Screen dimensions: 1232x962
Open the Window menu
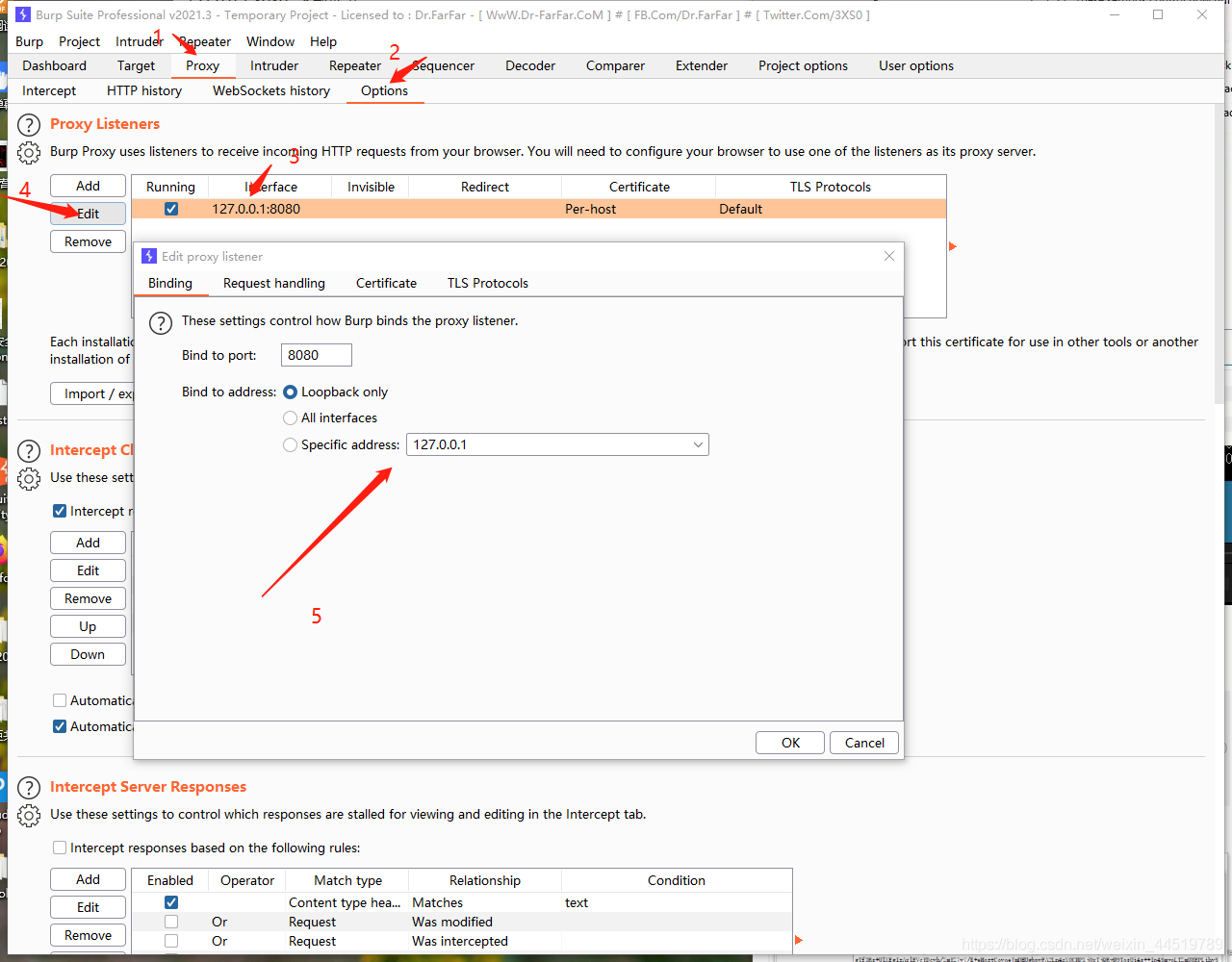click(269, 41)
